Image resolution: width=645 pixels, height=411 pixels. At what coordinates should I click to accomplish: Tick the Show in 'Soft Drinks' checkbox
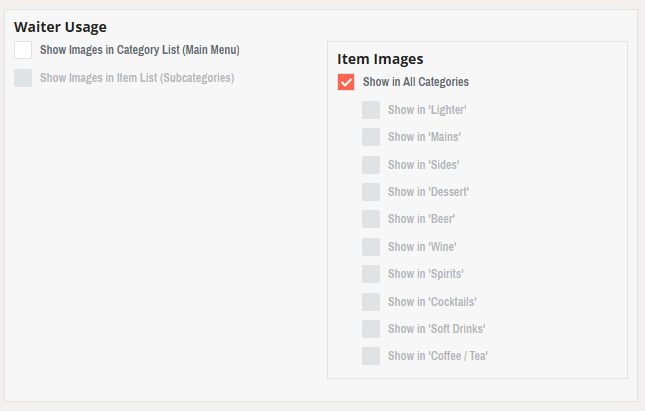(371, 329)
